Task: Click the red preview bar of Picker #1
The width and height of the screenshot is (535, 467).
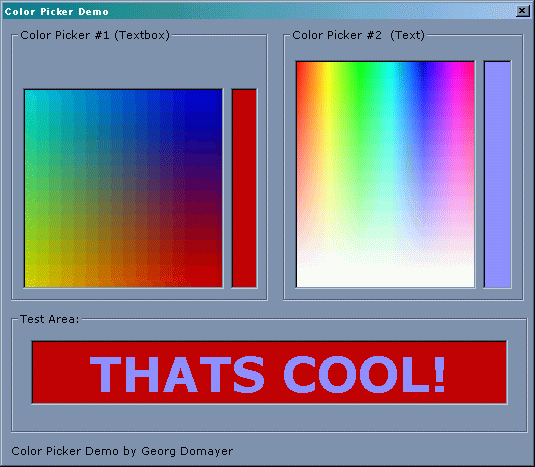Action: point(244,188)
